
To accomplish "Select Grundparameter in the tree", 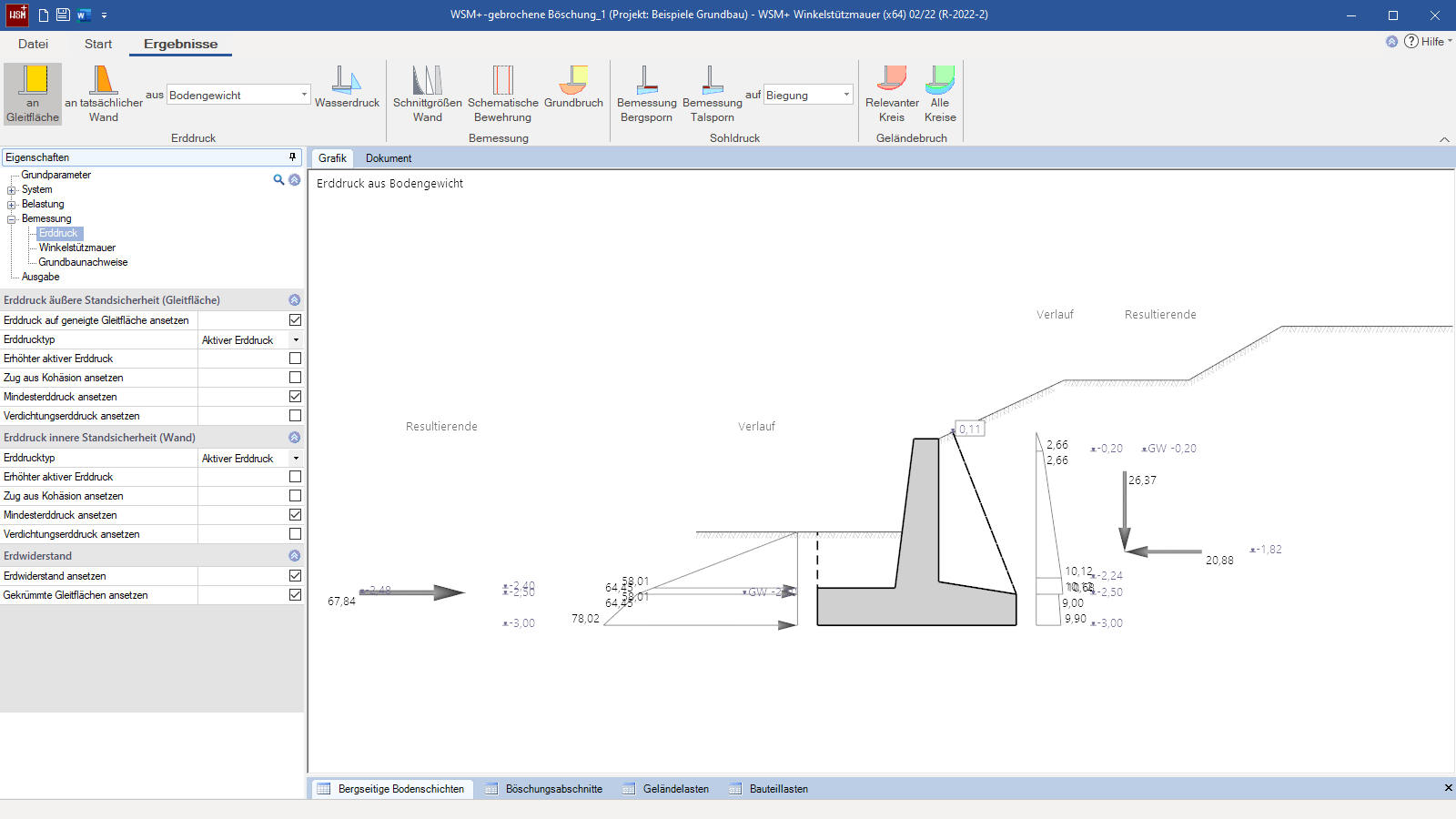I will pyautogui.click(x=56, y=175).
